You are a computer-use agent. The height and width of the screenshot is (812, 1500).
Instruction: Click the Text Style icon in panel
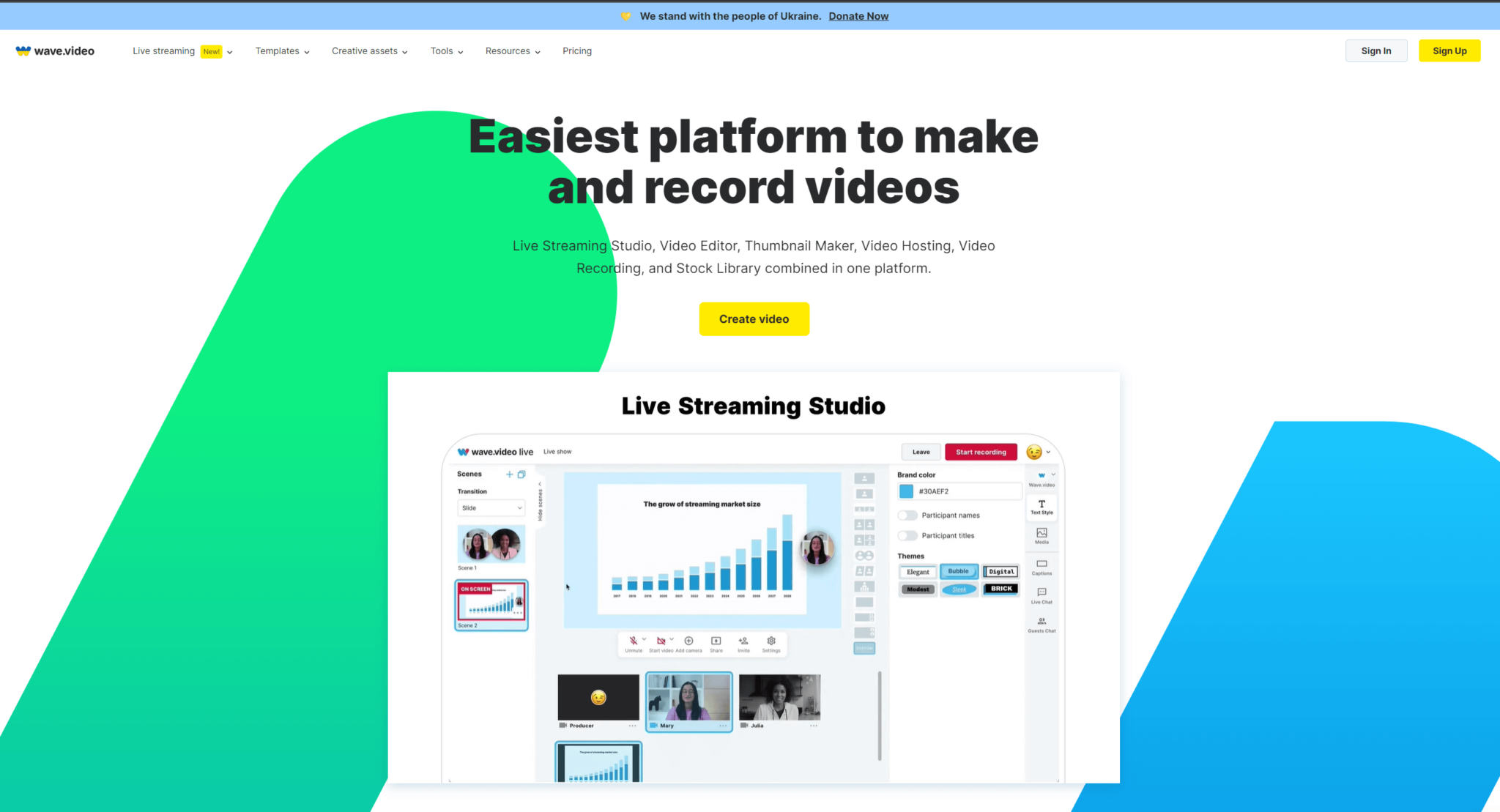tap(1042, 506)
